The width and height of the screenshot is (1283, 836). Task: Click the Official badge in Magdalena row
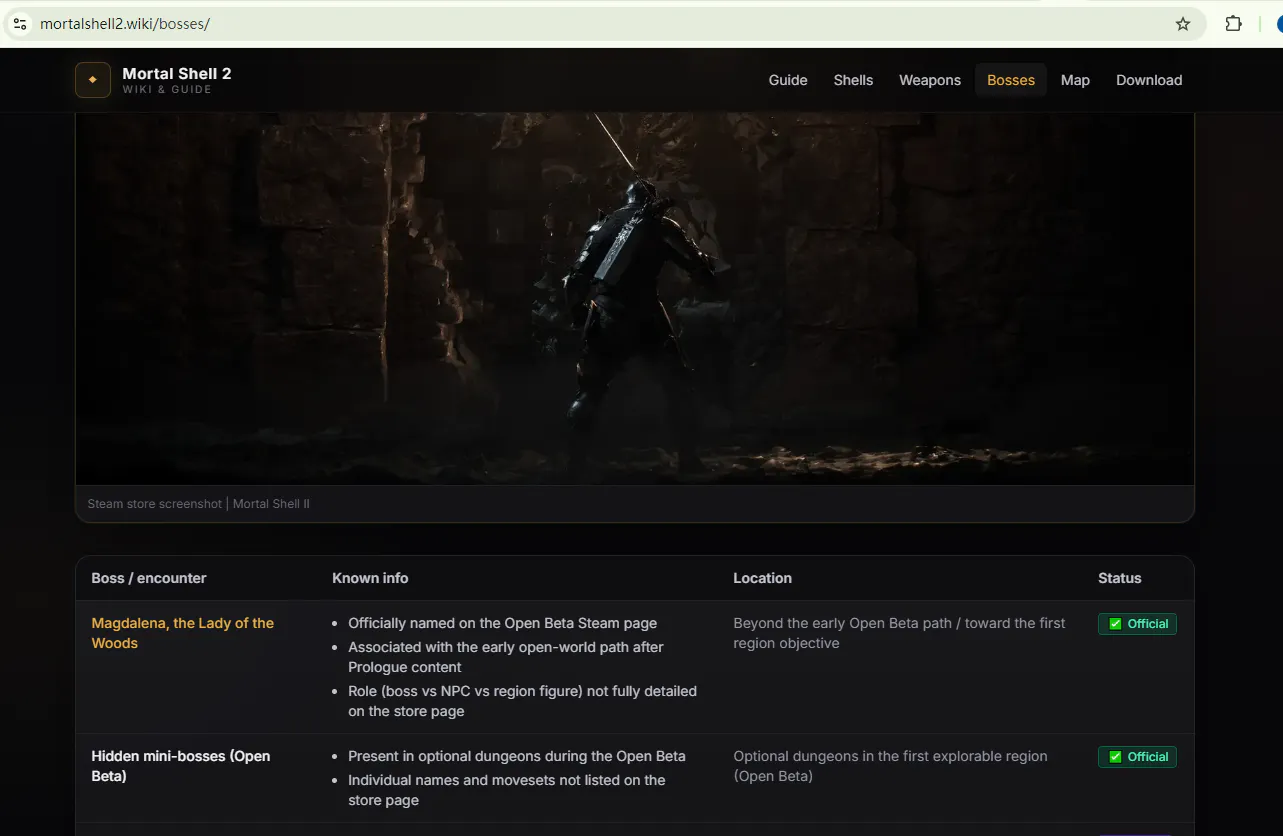point(1137,624)
